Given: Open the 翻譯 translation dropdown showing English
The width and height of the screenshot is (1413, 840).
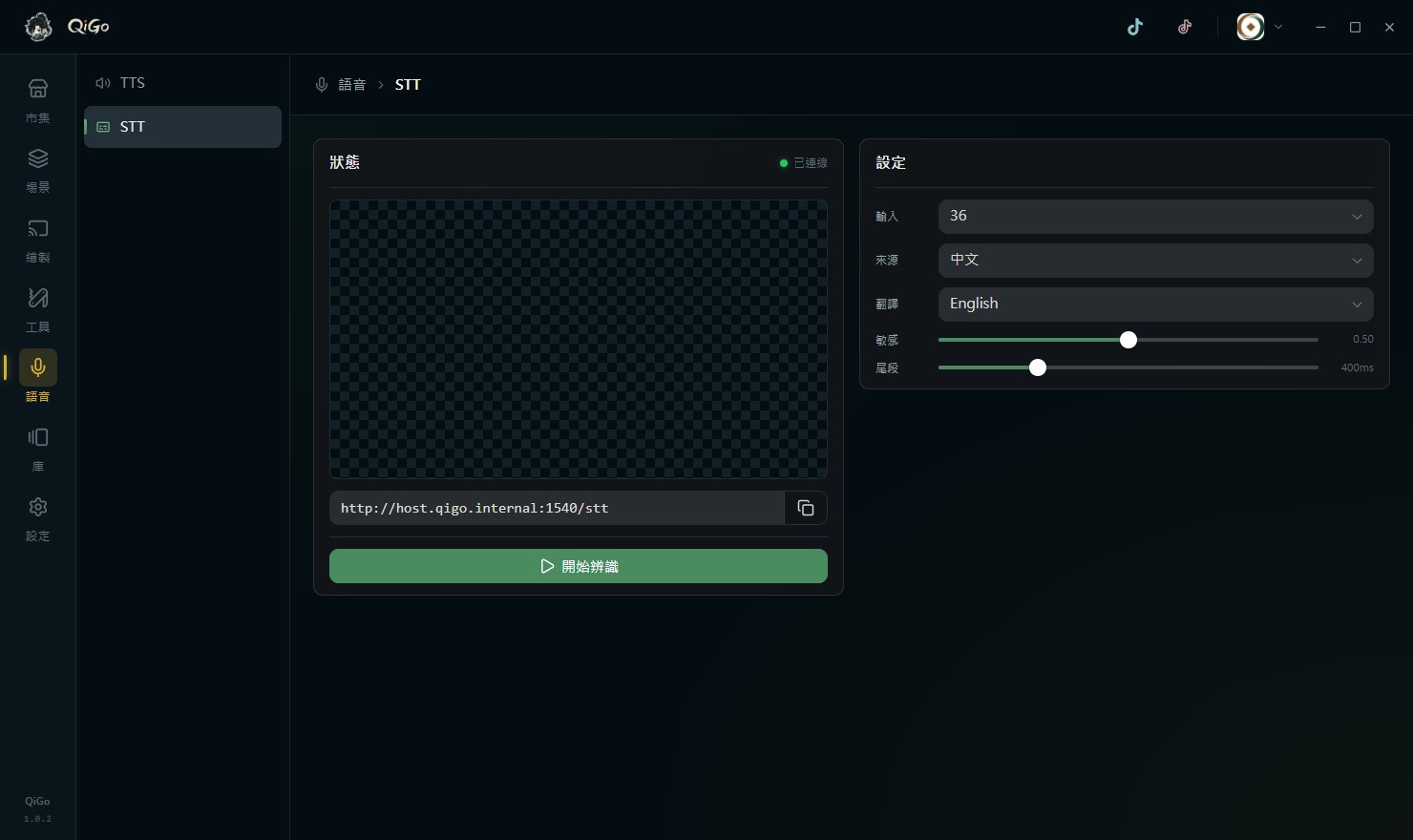Looking at the screenshot, I should tap(1155, 304).
